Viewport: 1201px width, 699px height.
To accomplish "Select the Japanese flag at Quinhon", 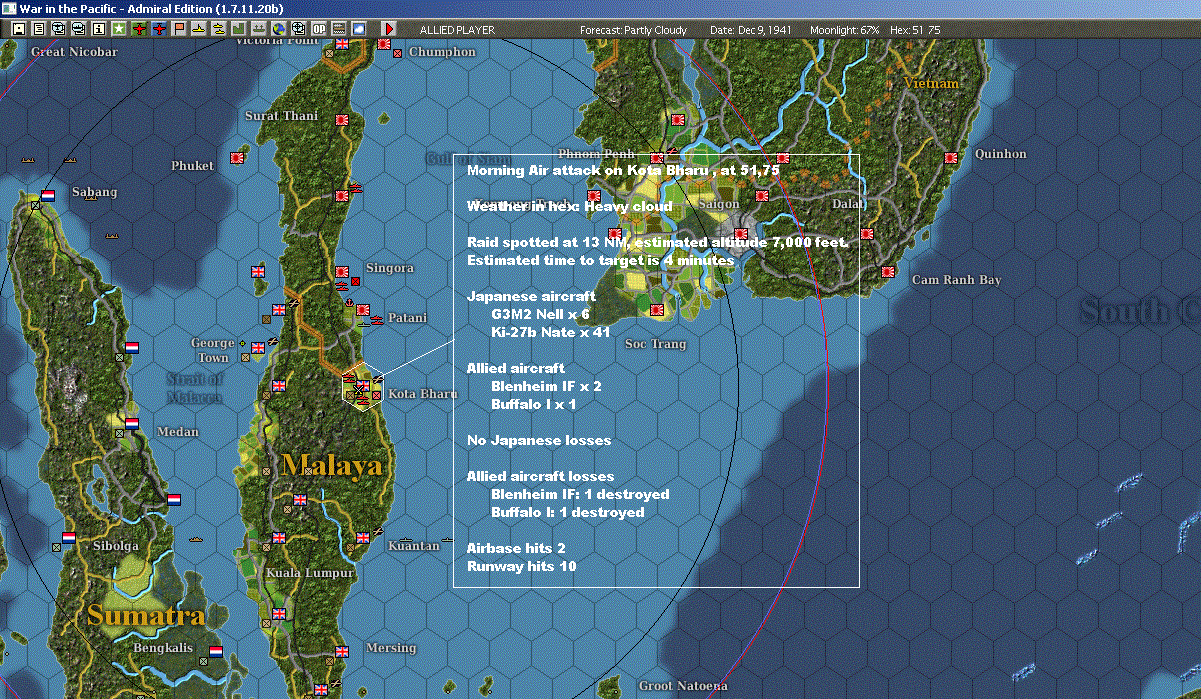I will [x=952, y=157].
